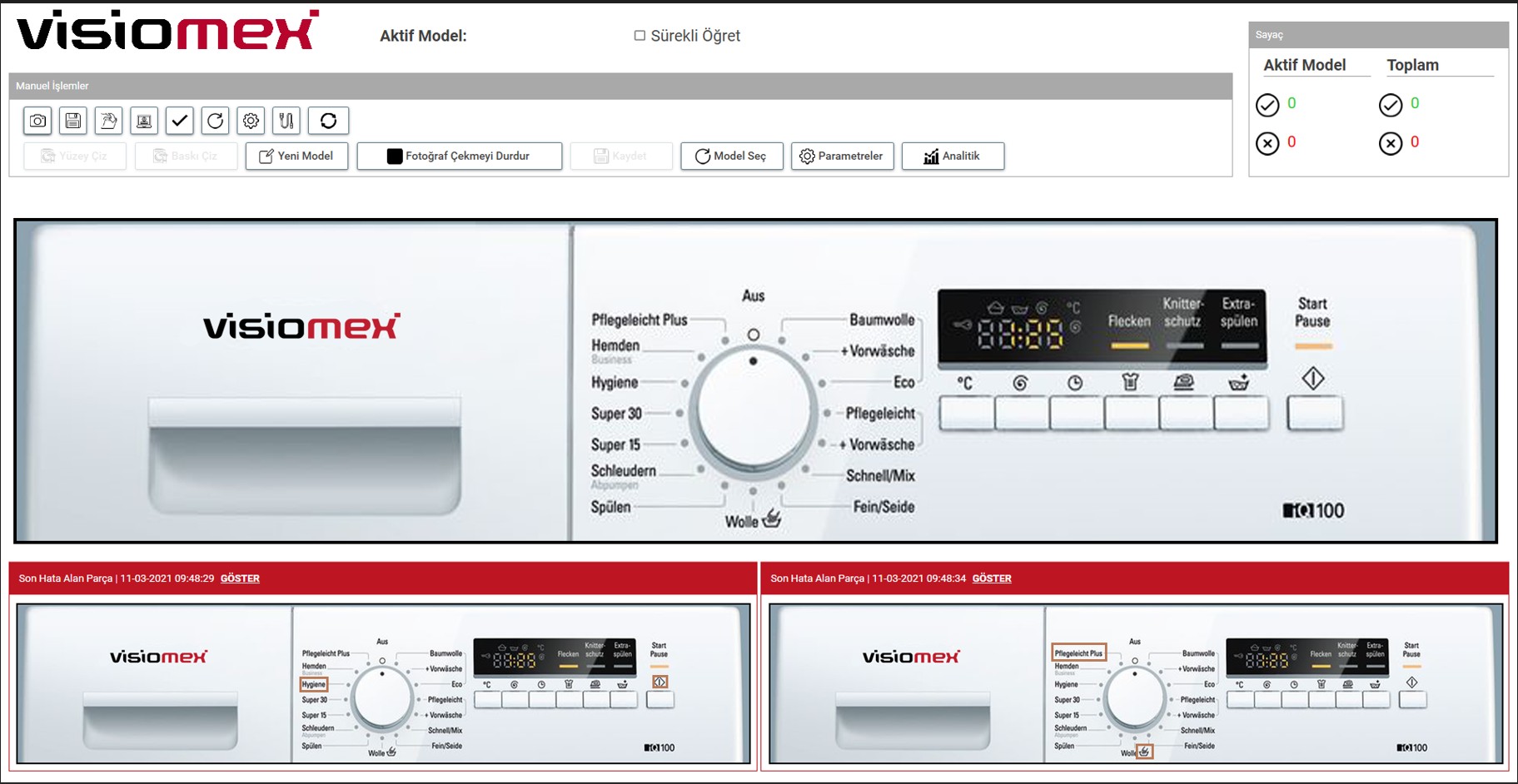The height and width of the screenshot is (784, 1518).
Task: Click Toplam success checkmark icon
Action: (1391, 105)
